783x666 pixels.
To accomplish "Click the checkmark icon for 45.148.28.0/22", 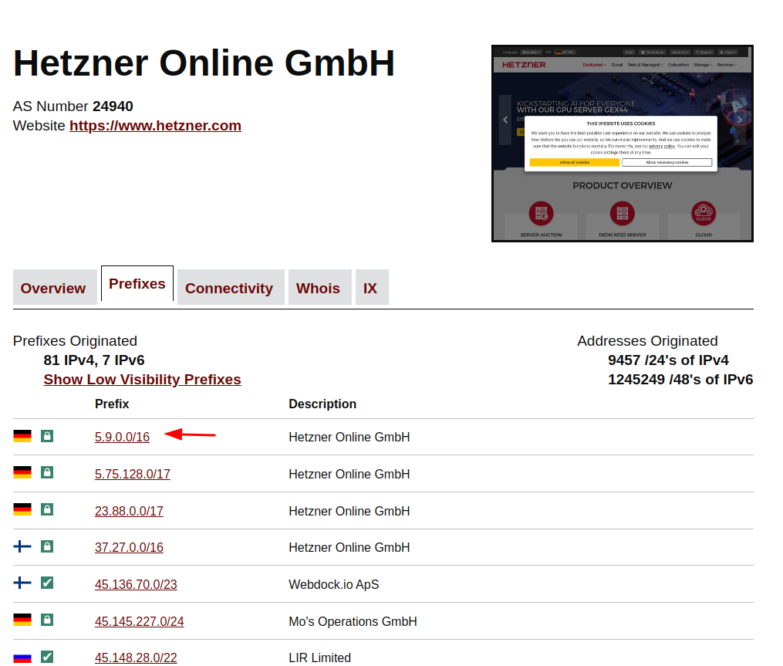I will tap(47, 657).
